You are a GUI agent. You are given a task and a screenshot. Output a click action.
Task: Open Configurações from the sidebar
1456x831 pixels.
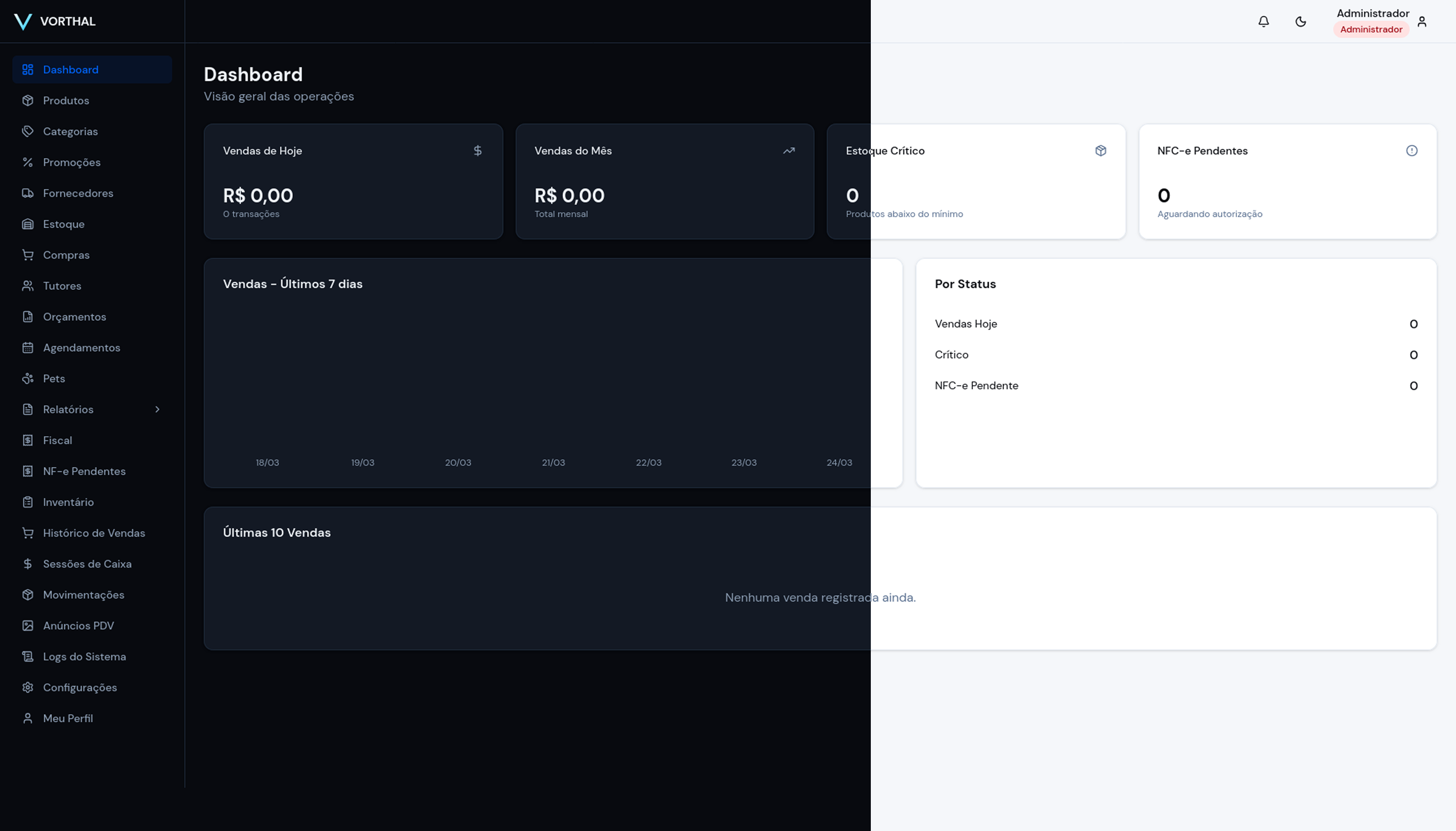coord(80,687)
